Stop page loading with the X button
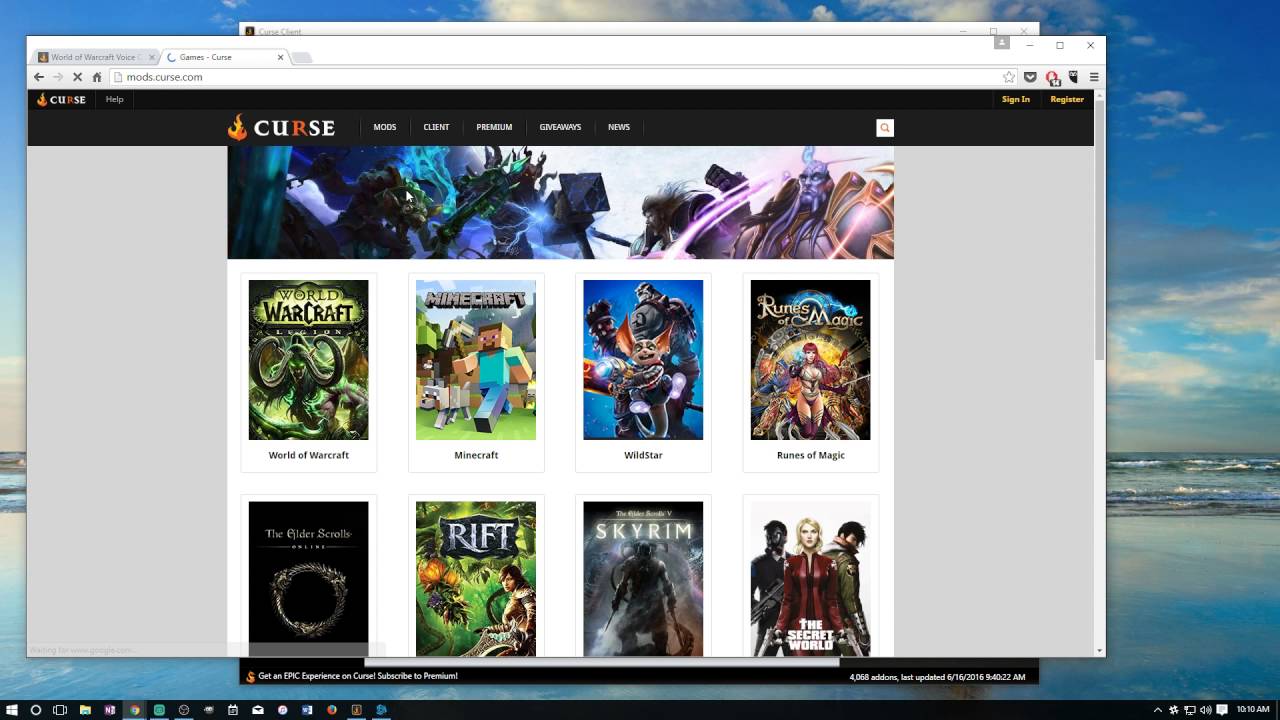The image size is (1280, 720). (77, 77)
